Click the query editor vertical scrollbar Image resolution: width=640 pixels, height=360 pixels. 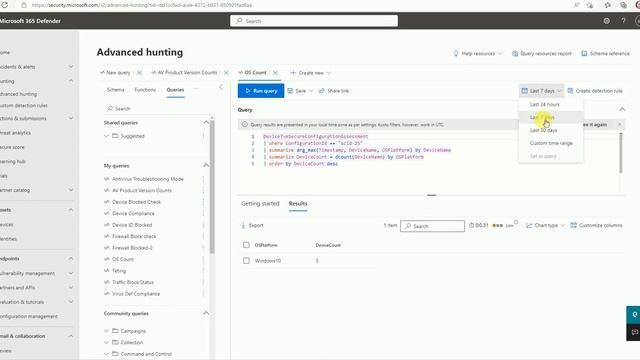(x=621, y=153)
